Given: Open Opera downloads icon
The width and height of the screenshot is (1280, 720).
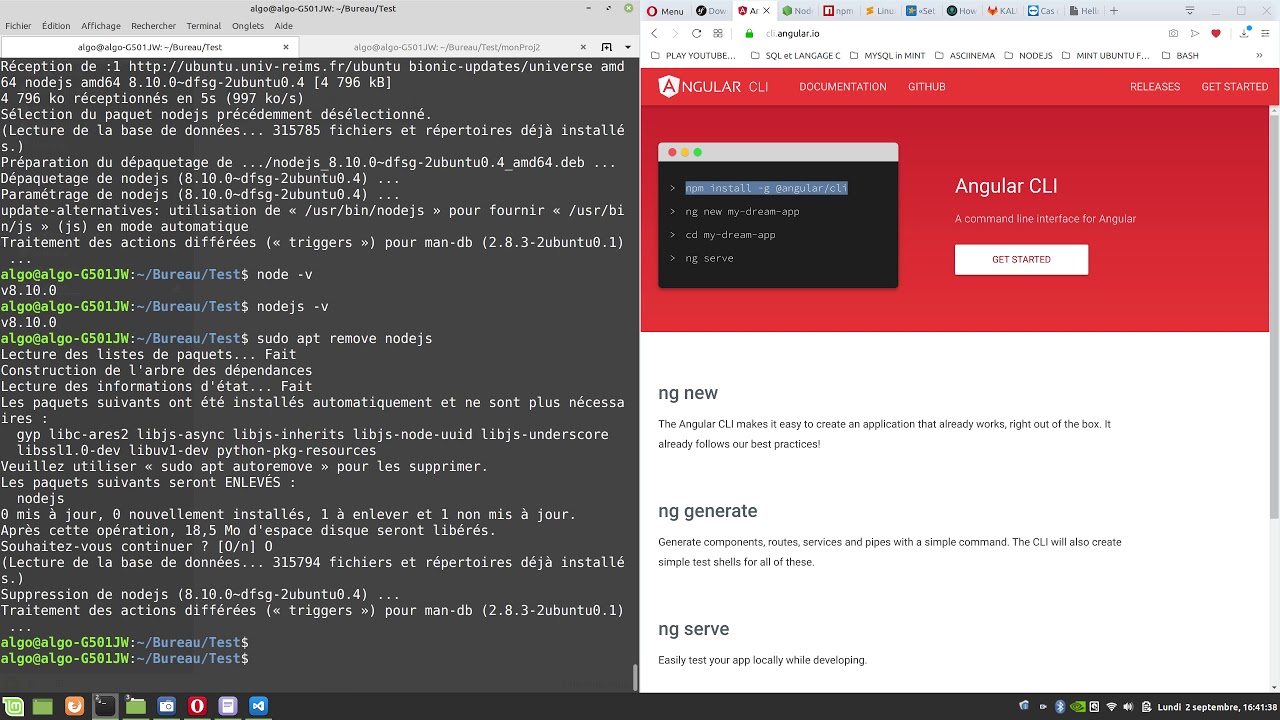Looking at the screenshot, I should pyautogui.click(x=1244, y=33).
